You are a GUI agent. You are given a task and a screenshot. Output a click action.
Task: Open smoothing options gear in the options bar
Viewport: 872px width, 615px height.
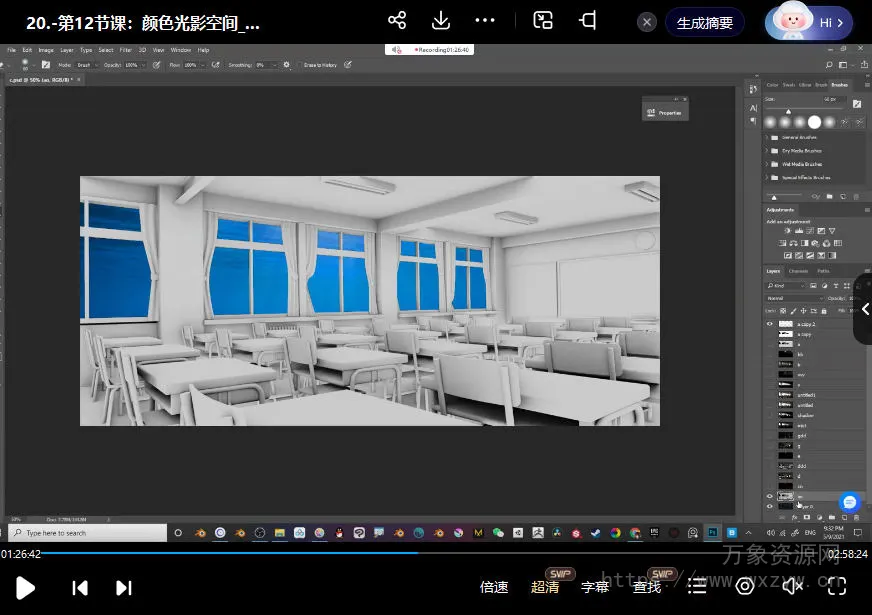287,65
